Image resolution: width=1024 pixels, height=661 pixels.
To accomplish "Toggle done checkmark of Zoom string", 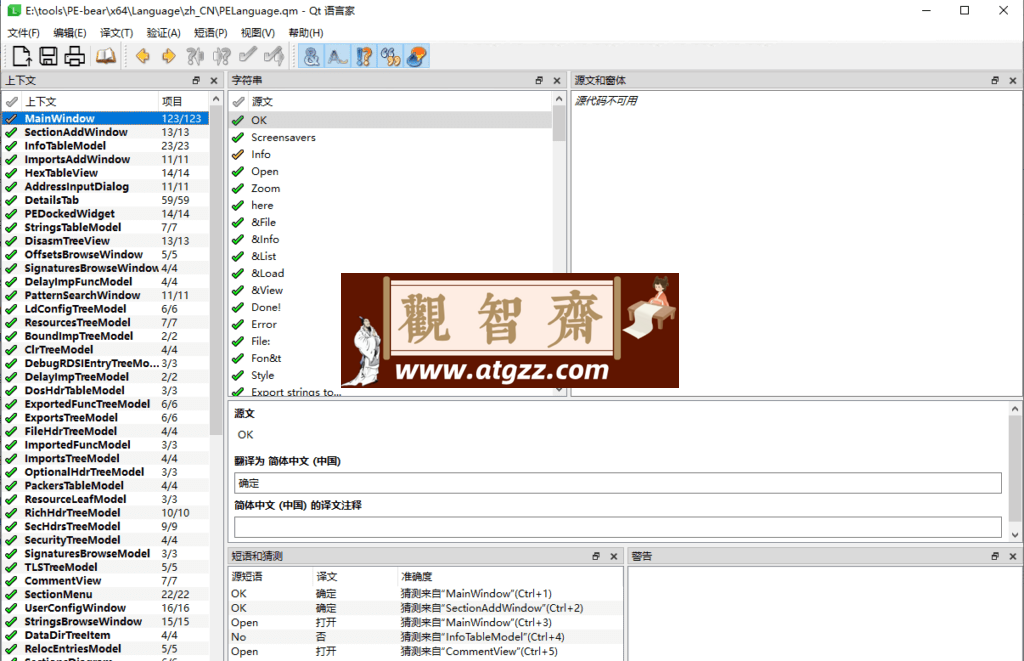I will tap(238, 188).
